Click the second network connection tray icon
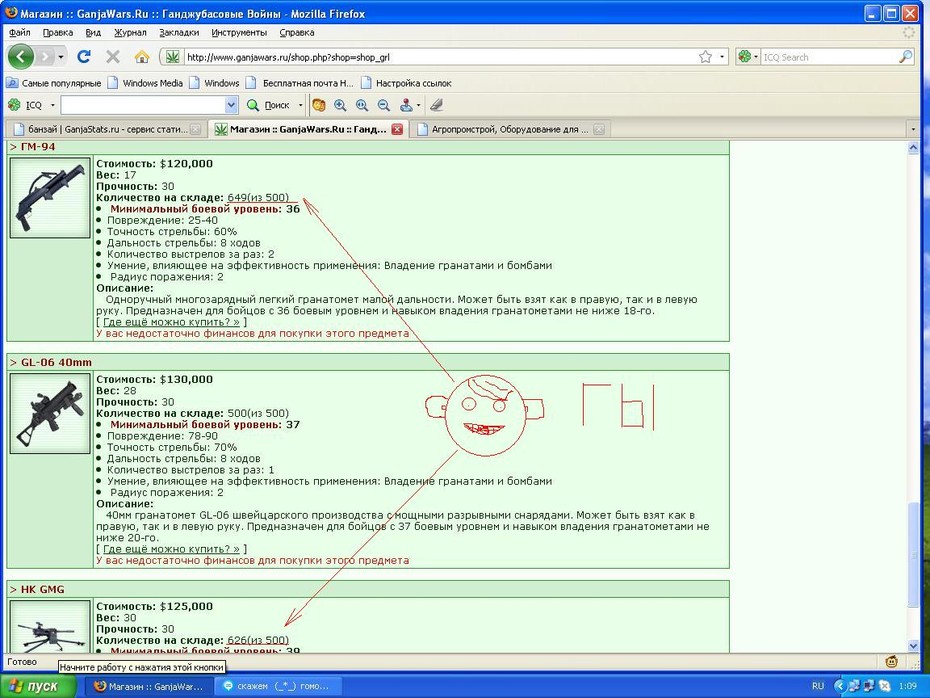930x698 pixels. tap(869, 686)
